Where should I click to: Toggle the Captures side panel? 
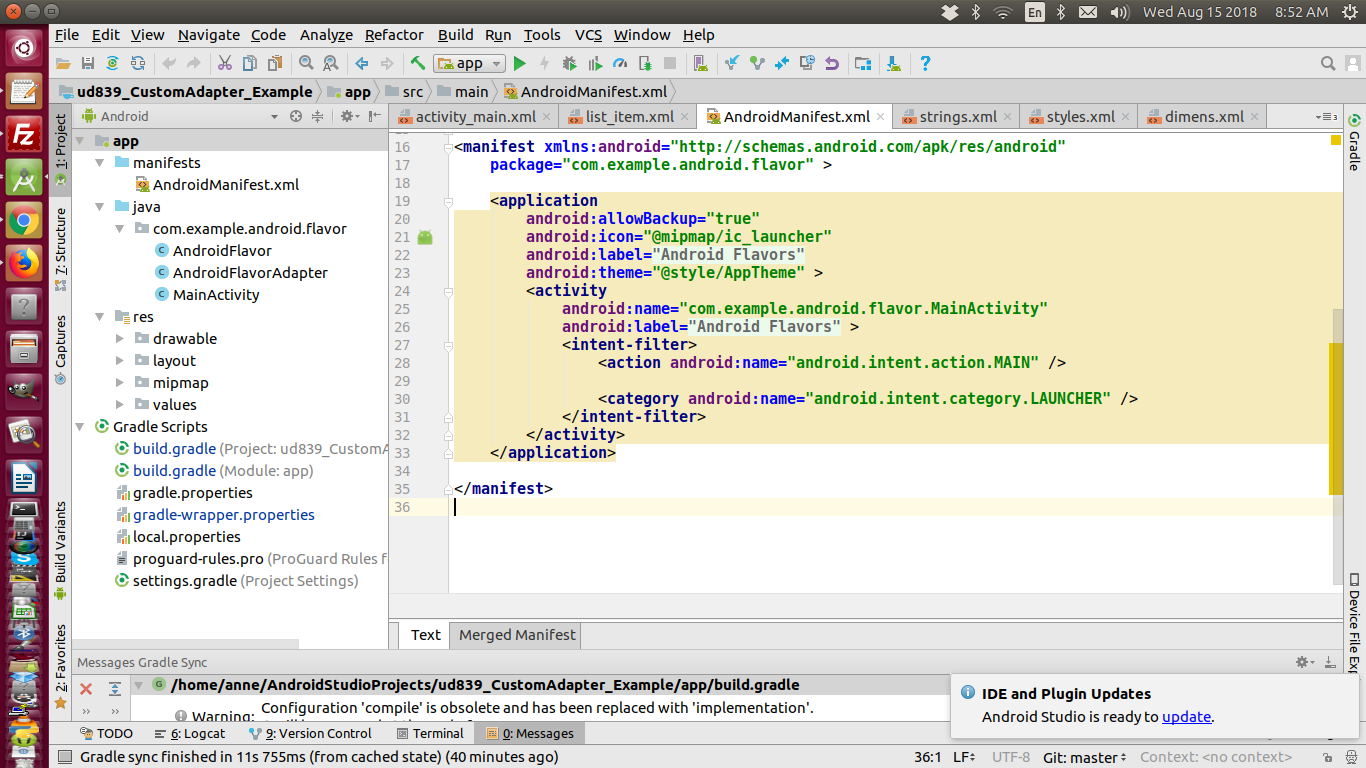[60, 349]
